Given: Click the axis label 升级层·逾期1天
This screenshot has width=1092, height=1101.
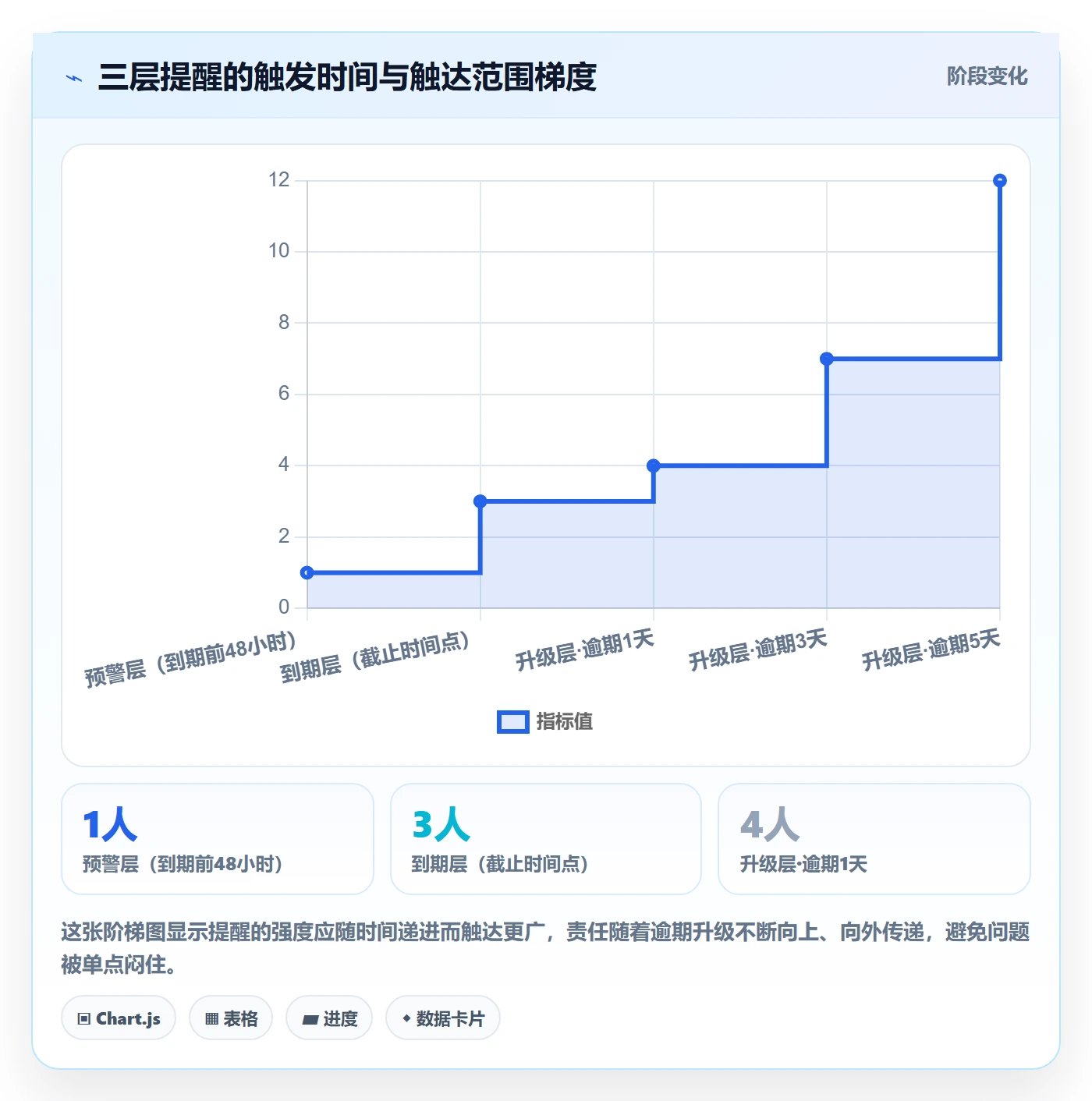Looking at the screenshot, I should click(585, 650).
